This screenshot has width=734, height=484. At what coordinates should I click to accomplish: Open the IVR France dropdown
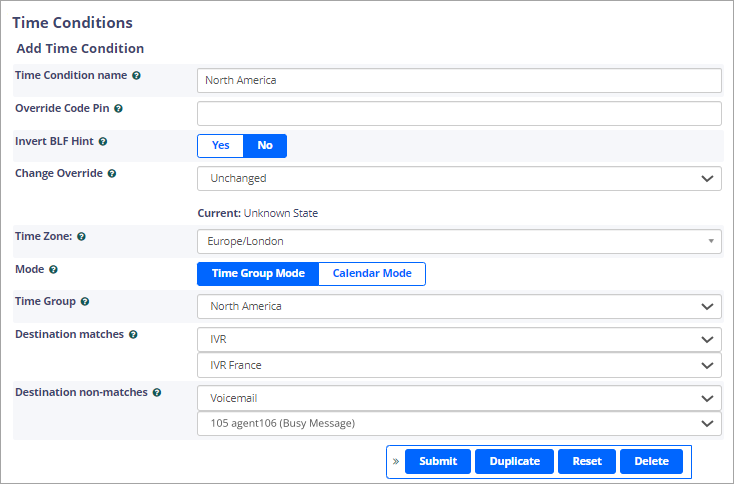click(x=459, y=366)
